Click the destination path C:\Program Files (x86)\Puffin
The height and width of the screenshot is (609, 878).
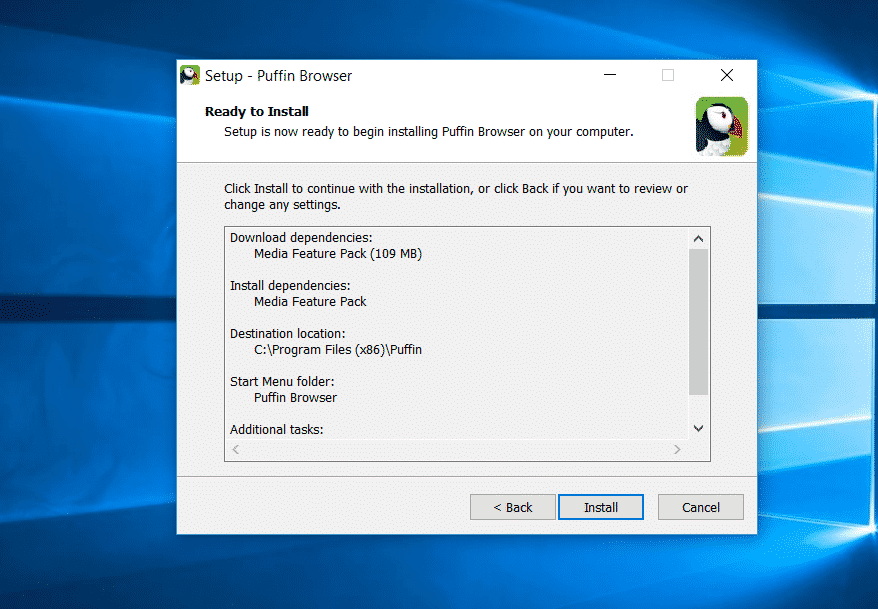(337, 350)
